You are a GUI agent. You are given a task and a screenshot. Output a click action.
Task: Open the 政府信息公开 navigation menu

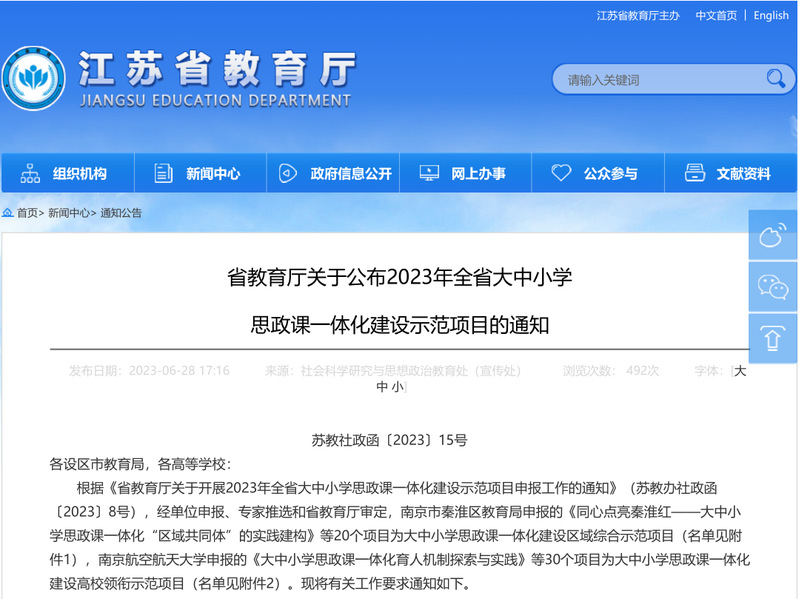pos(350,174)
